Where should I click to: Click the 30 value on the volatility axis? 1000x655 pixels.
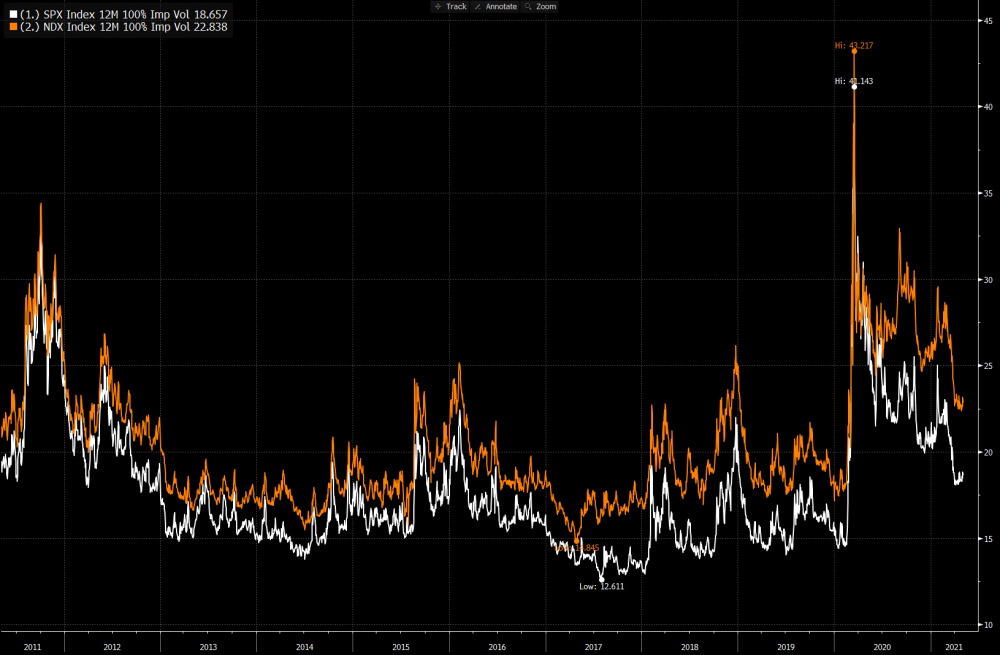[x=989, y=280]
